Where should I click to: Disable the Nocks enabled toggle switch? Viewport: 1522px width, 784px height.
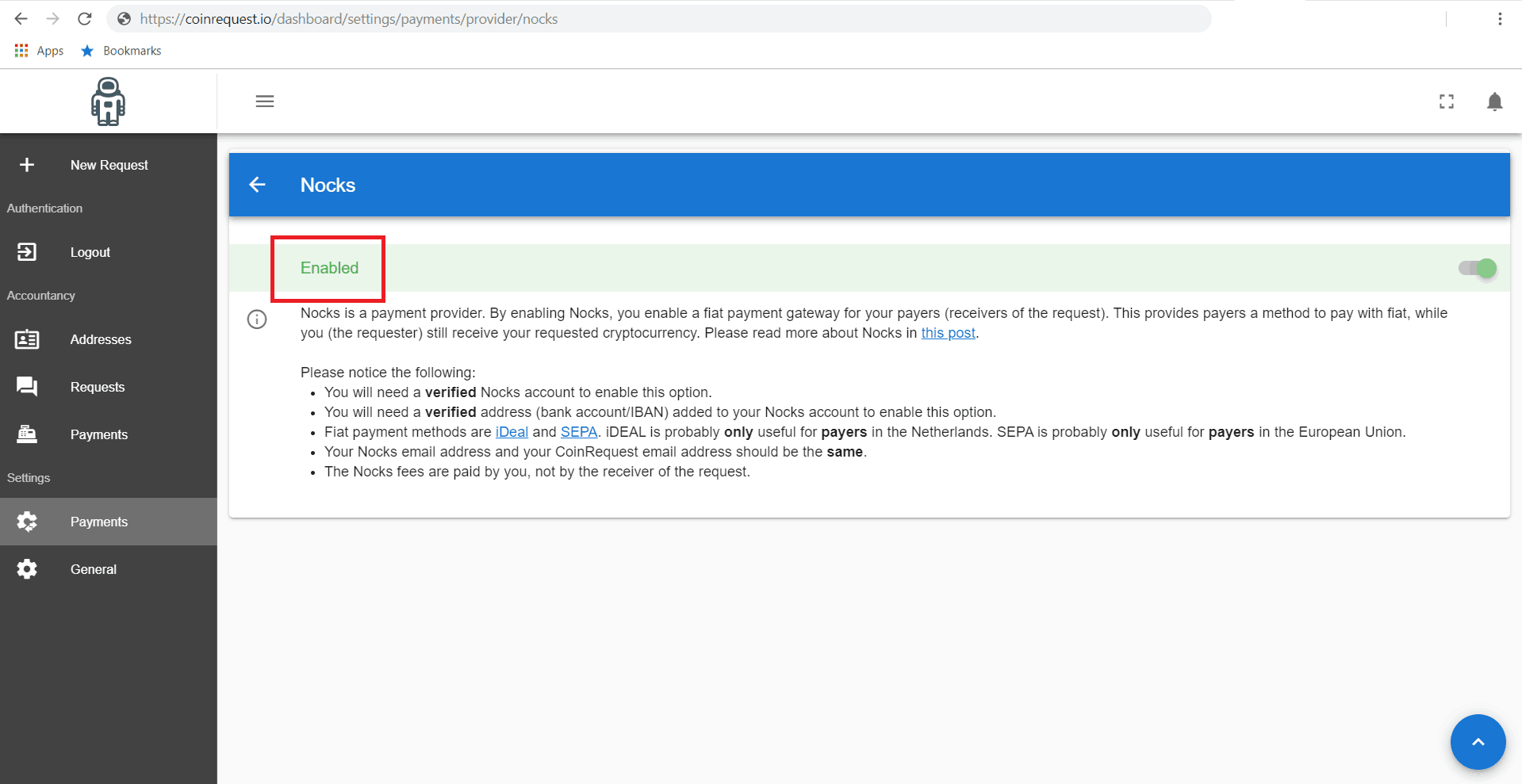(x=1478, y=268)
